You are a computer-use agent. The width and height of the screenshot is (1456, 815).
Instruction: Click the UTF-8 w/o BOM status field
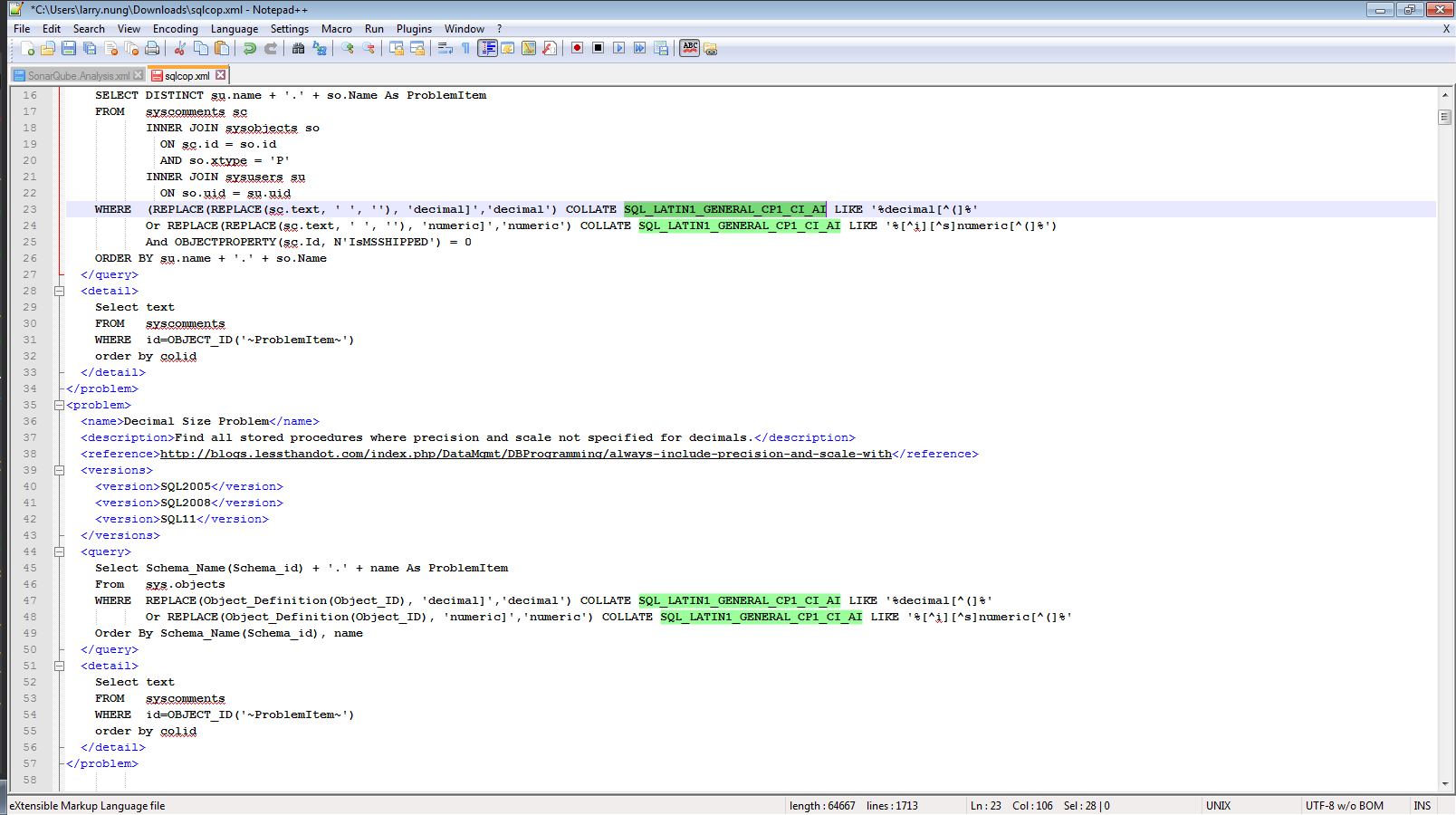(1355, 806)
